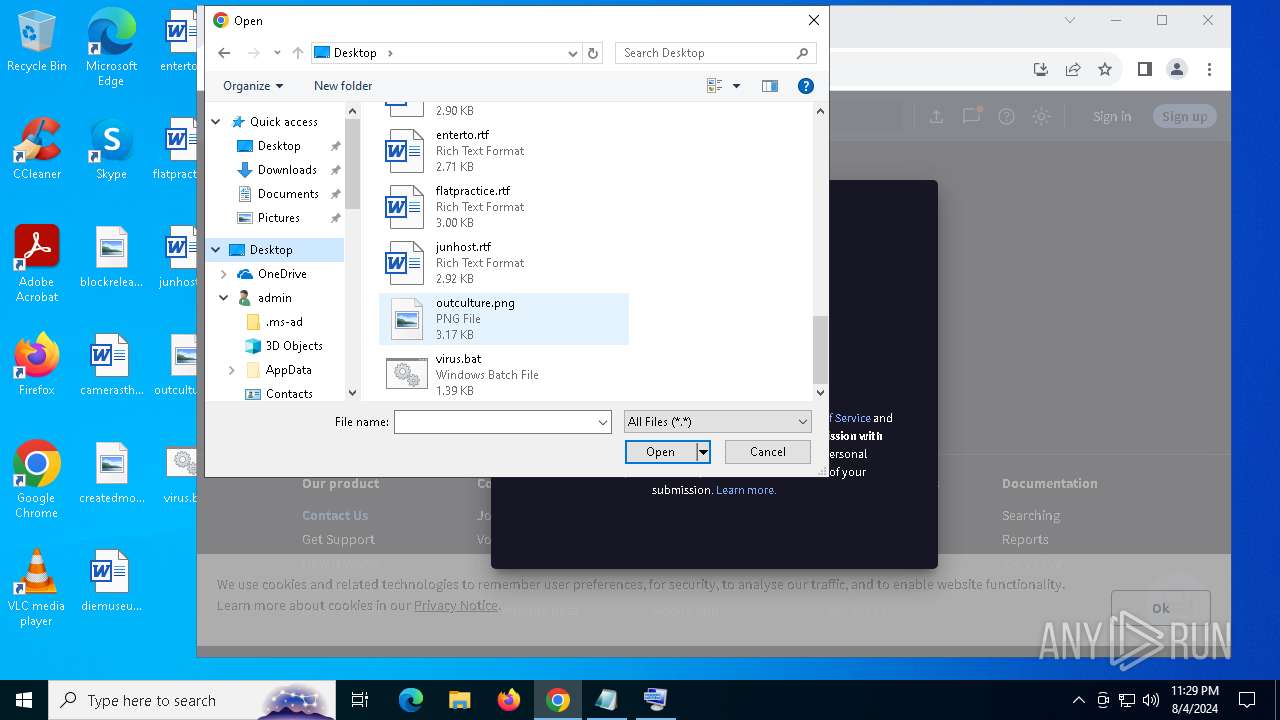Open dialog help button

[806, 86]
